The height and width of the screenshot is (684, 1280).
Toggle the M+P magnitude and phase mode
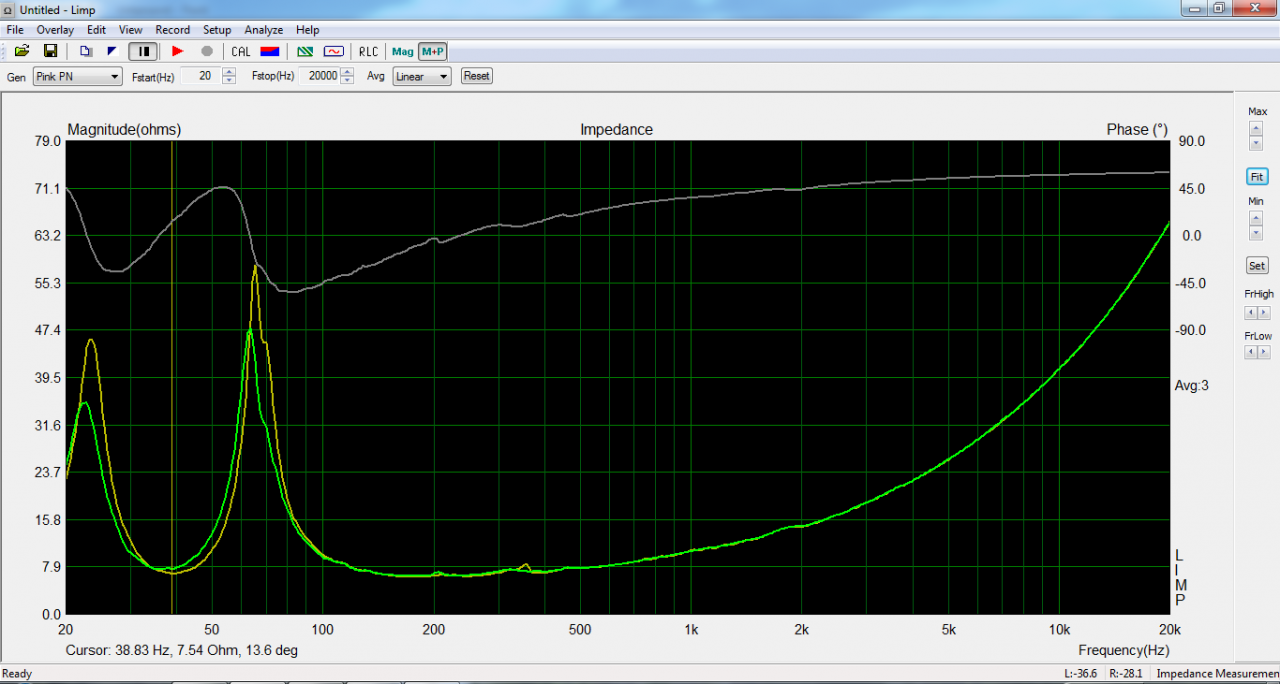coord(433,51)
